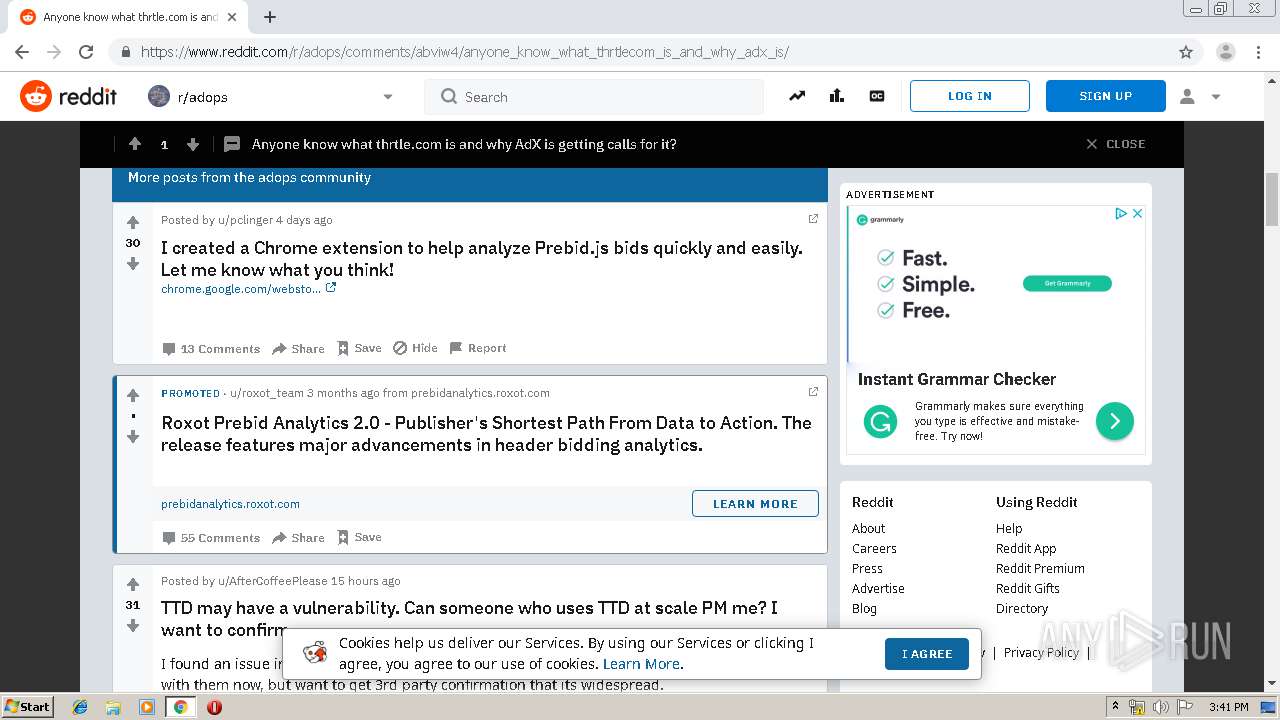Expand the user account dropdown menu
This screenshot has width=1280, height=720.
(x=1200, y=97)
